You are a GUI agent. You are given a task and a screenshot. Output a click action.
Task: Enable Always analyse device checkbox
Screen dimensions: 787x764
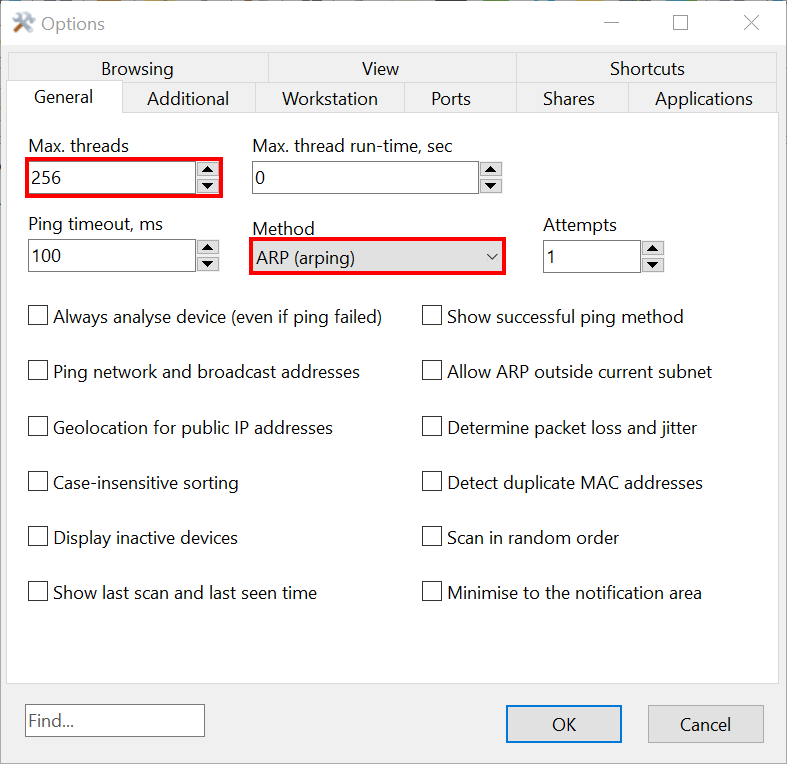[x=38, y=316]
